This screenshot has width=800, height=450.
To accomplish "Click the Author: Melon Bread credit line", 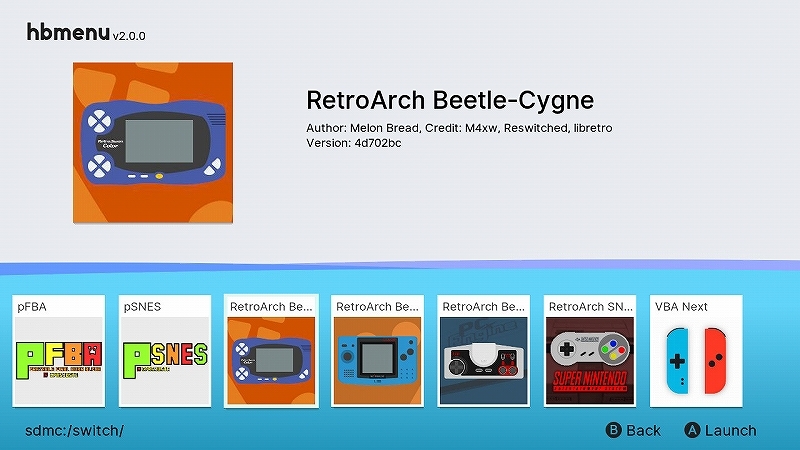I will 459,128.
